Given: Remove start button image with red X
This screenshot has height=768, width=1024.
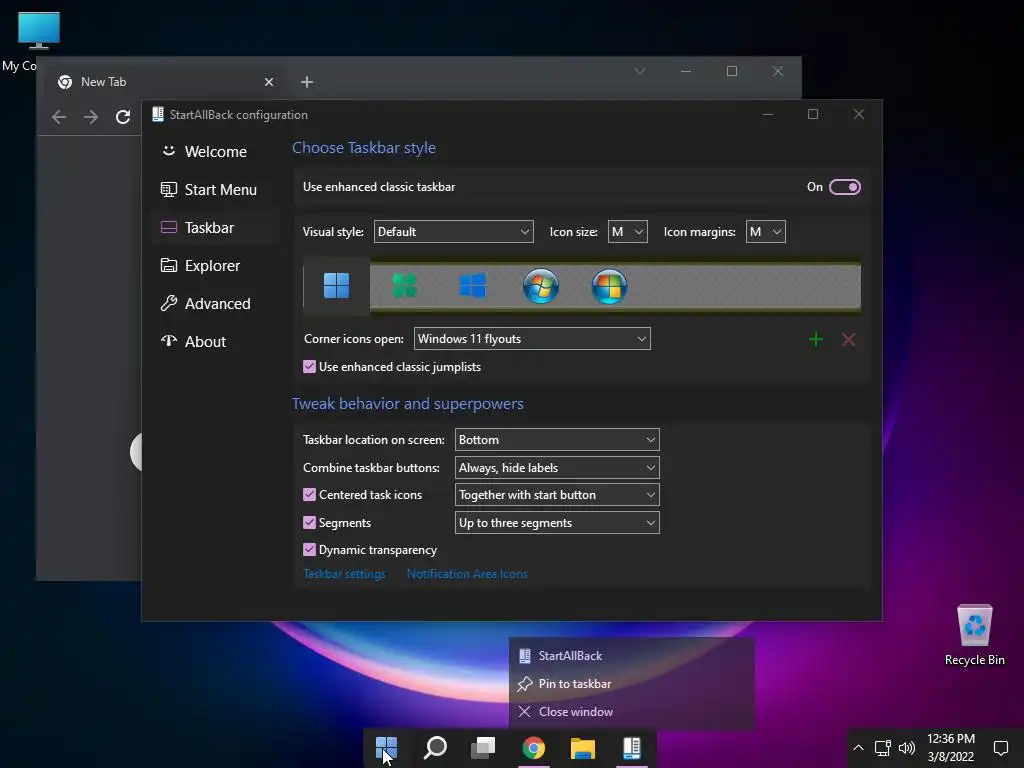Looking at the screenshot, I should coord(848,339).
